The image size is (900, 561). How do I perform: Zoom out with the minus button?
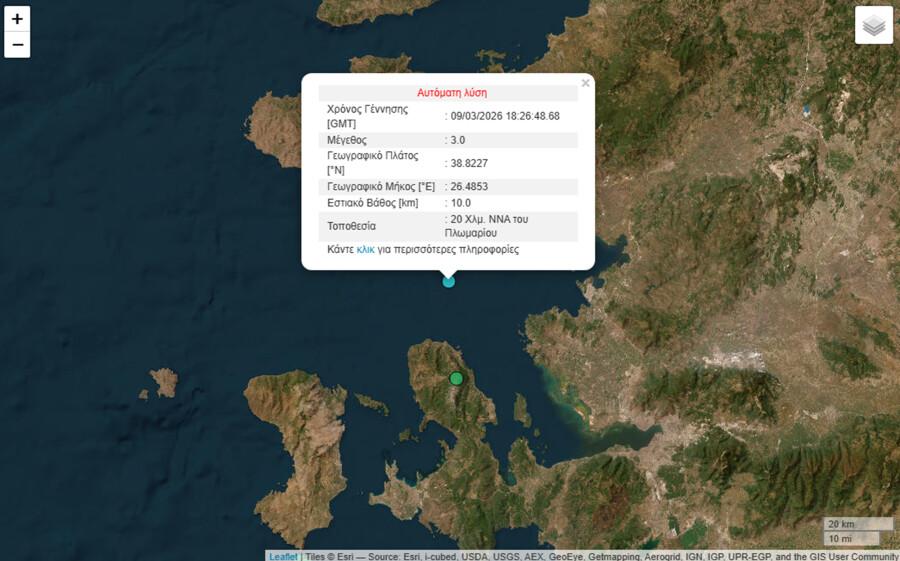[x=17, y=45]
